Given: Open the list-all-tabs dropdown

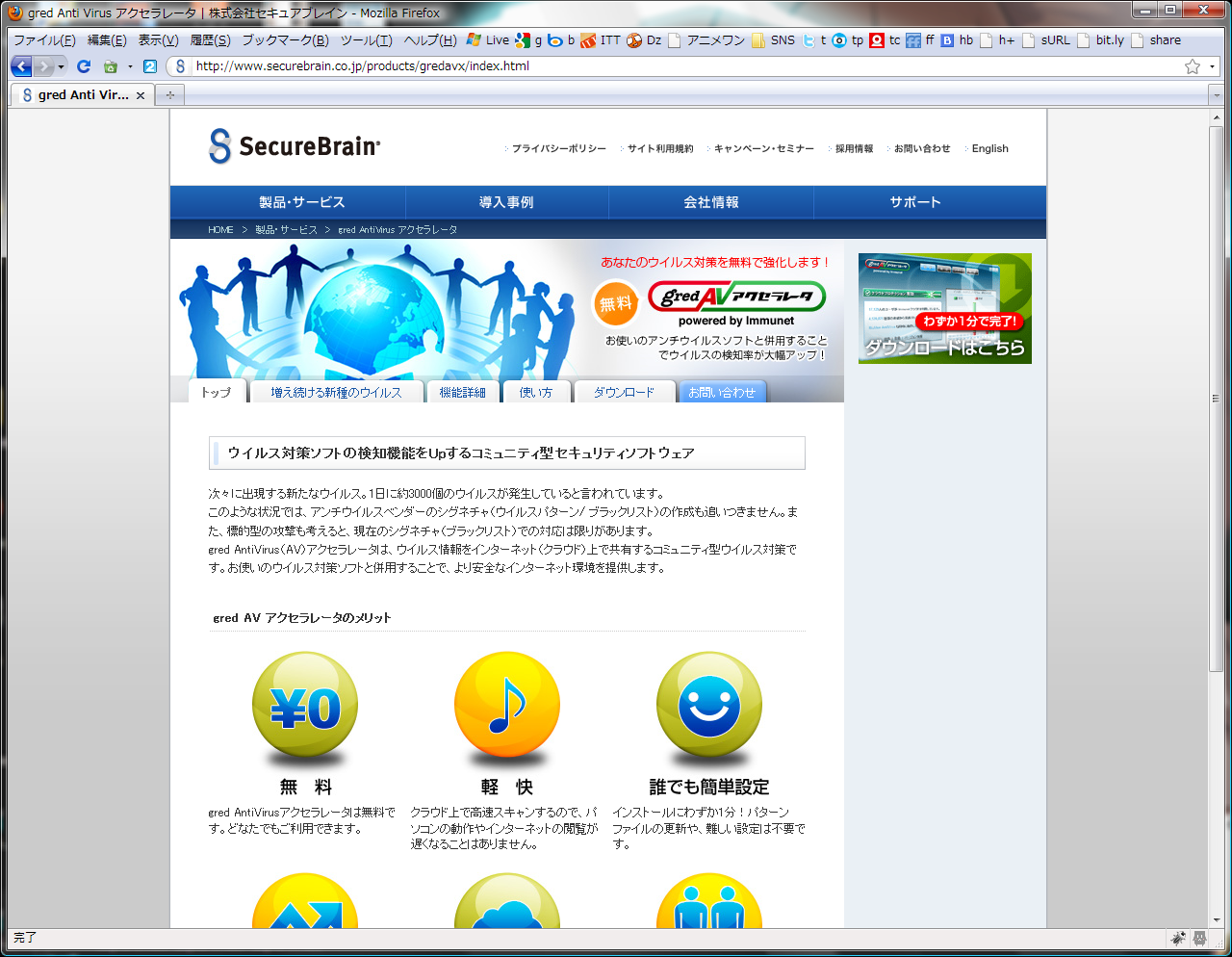Looking at the screenshot, I should (1215, 95).
